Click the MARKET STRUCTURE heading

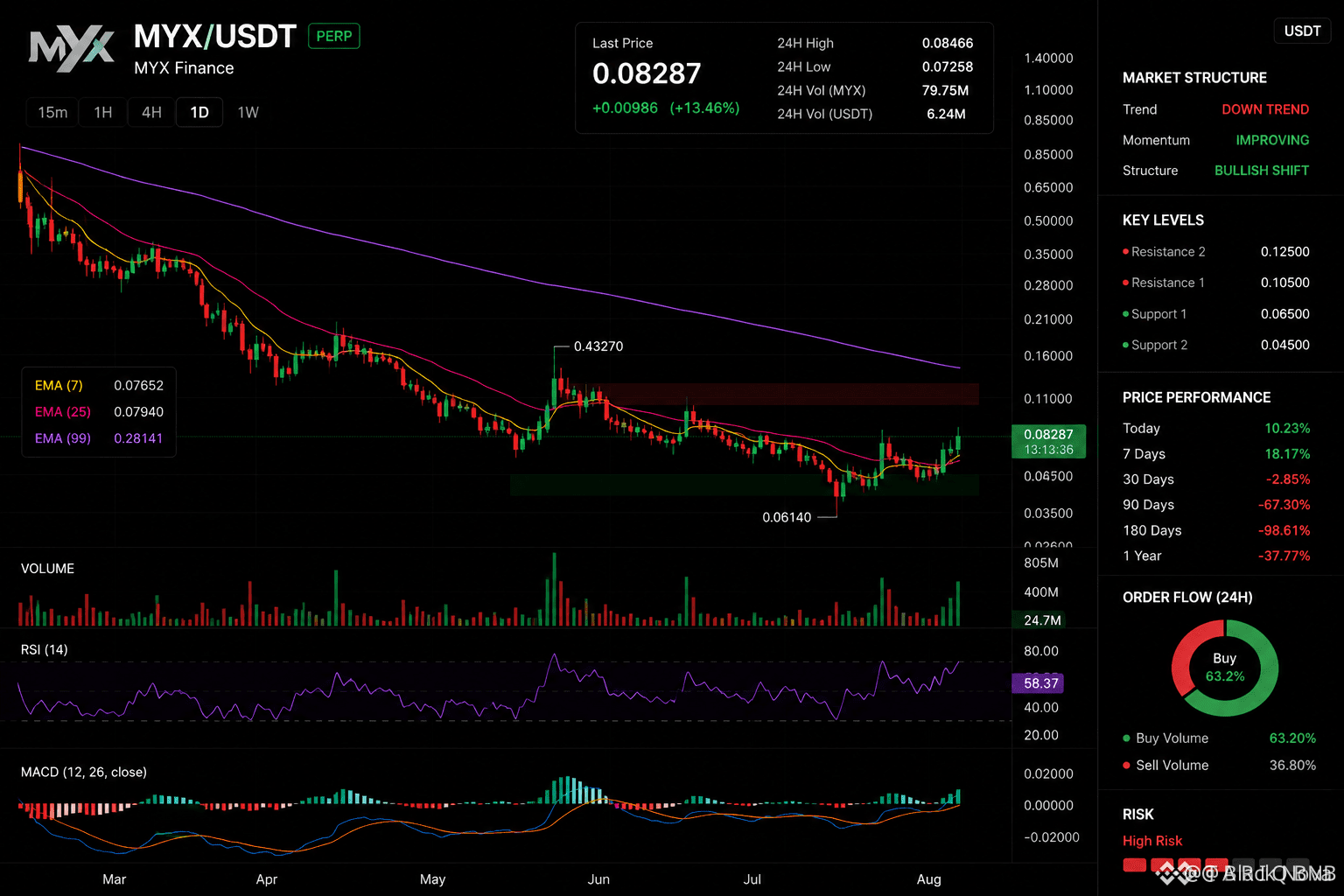point(1194,78)
